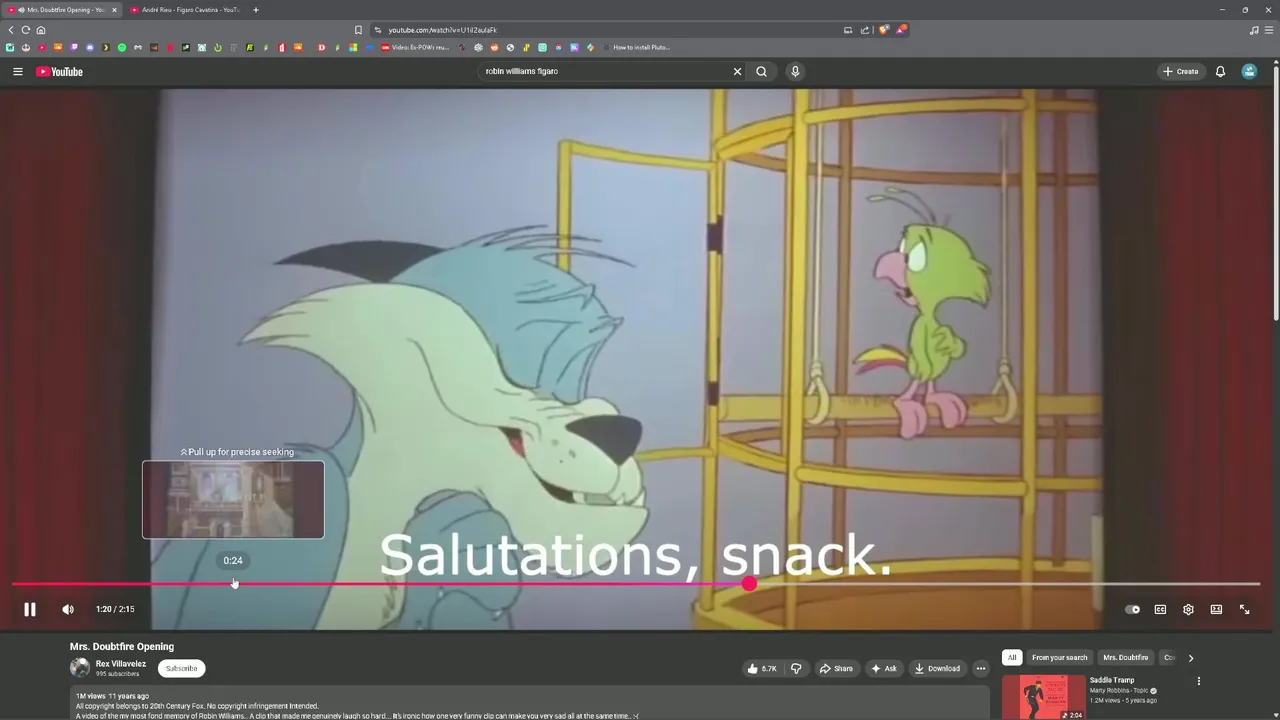Switch to theater mode view
The height and width of the screenshot is (720, 1280).
(1216, 609)
